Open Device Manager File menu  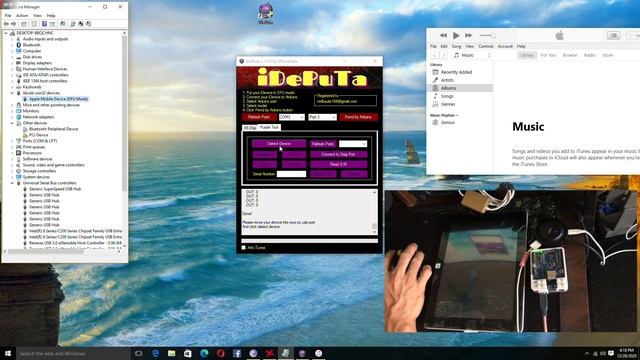pos(8,16)
